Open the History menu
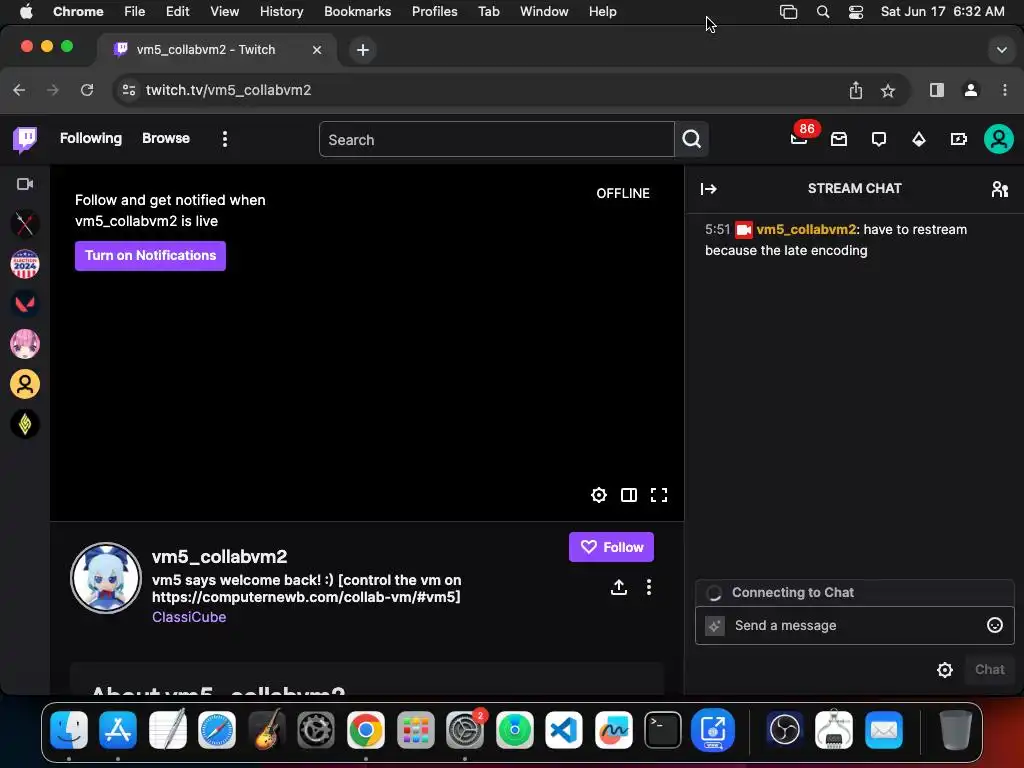1024x768 pixels. point(281,12)
